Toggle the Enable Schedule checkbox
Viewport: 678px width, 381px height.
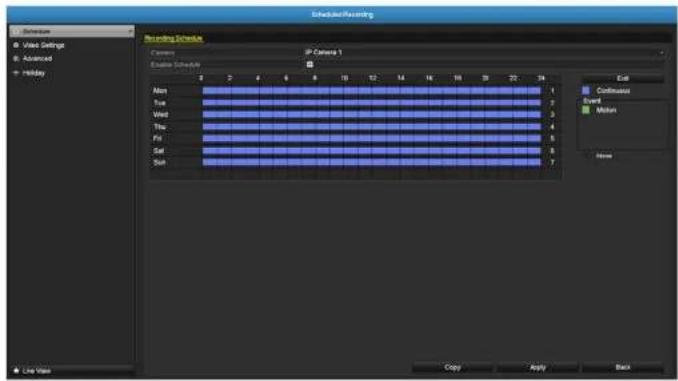[x=310, y=64]
